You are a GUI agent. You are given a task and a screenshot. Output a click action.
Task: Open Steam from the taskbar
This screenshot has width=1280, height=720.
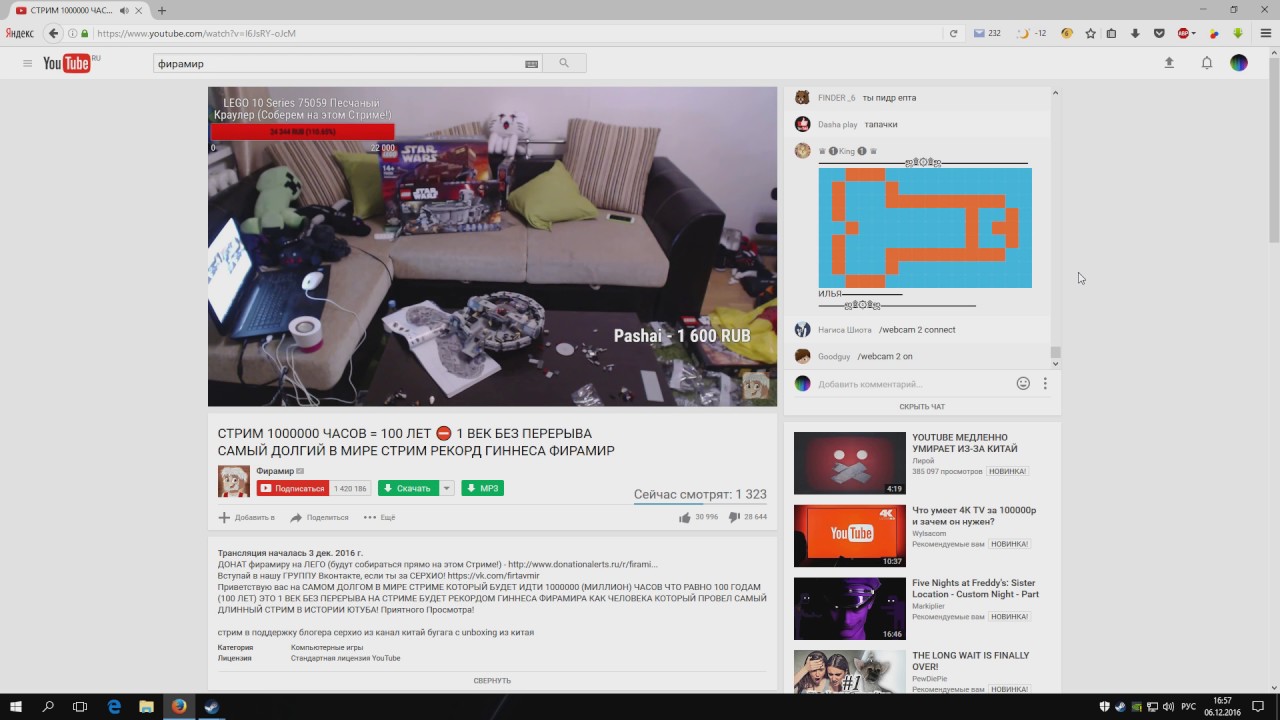pos(211,706)
